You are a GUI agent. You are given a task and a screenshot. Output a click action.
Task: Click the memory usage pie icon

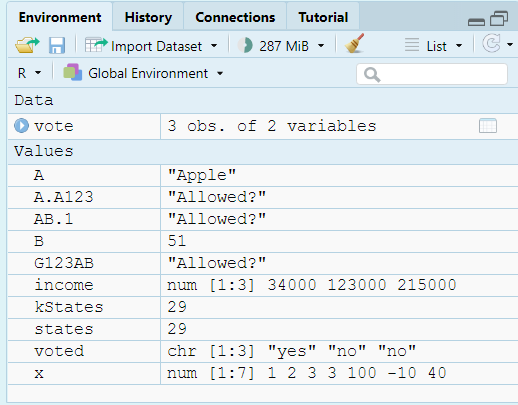point(245,45)
